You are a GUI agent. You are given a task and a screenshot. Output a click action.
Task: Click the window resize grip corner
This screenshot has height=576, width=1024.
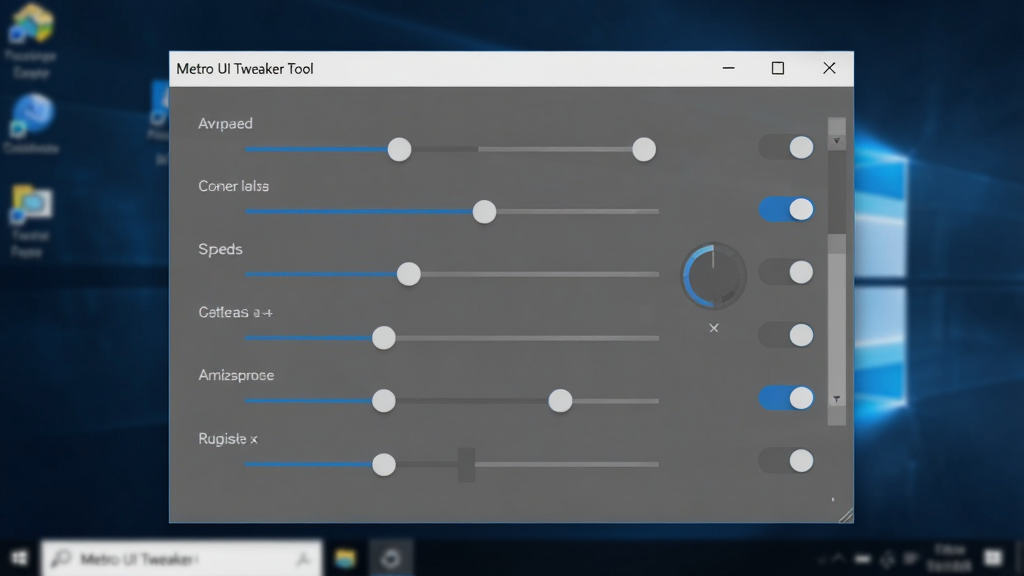(845, 515)
